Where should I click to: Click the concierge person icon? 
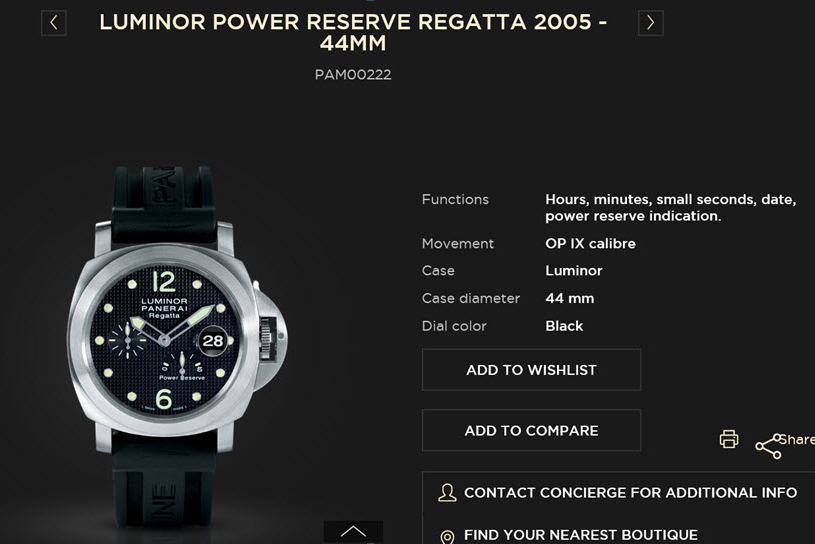(x=447, y=493)
